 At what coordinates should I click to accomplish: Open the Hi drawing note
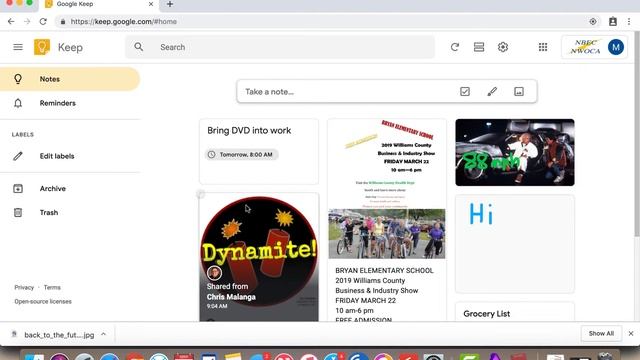515,244
